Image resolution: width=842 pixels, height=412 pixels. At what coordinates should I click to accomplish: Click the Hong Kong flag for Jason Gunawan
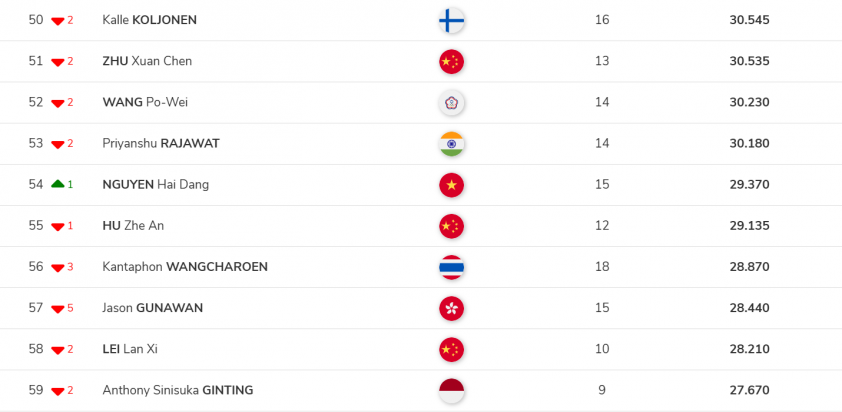452,308
